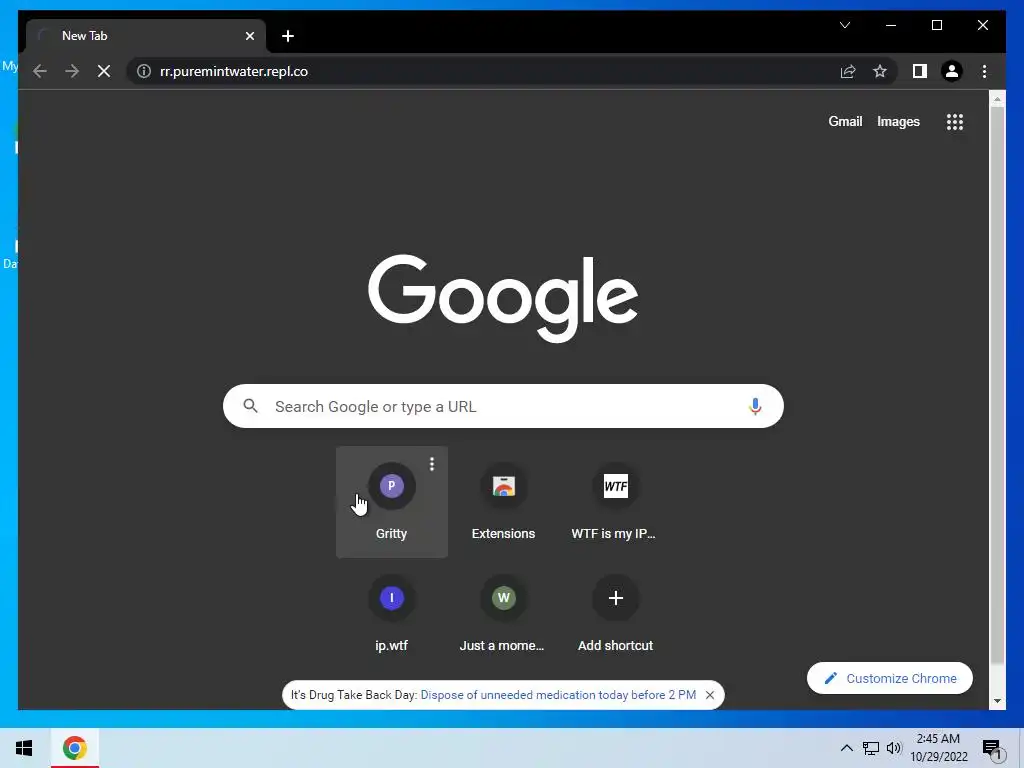Viewport: 1024px width, 768px height.
Task: Click Chrome icon in taskbar
Action: [75, 748]
